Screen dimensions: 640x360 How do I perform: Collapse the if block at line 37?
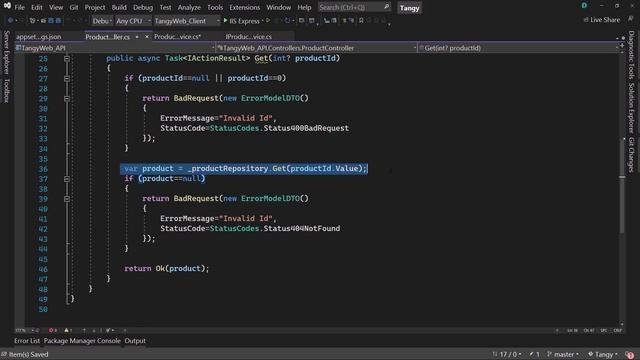coord(67,179)
